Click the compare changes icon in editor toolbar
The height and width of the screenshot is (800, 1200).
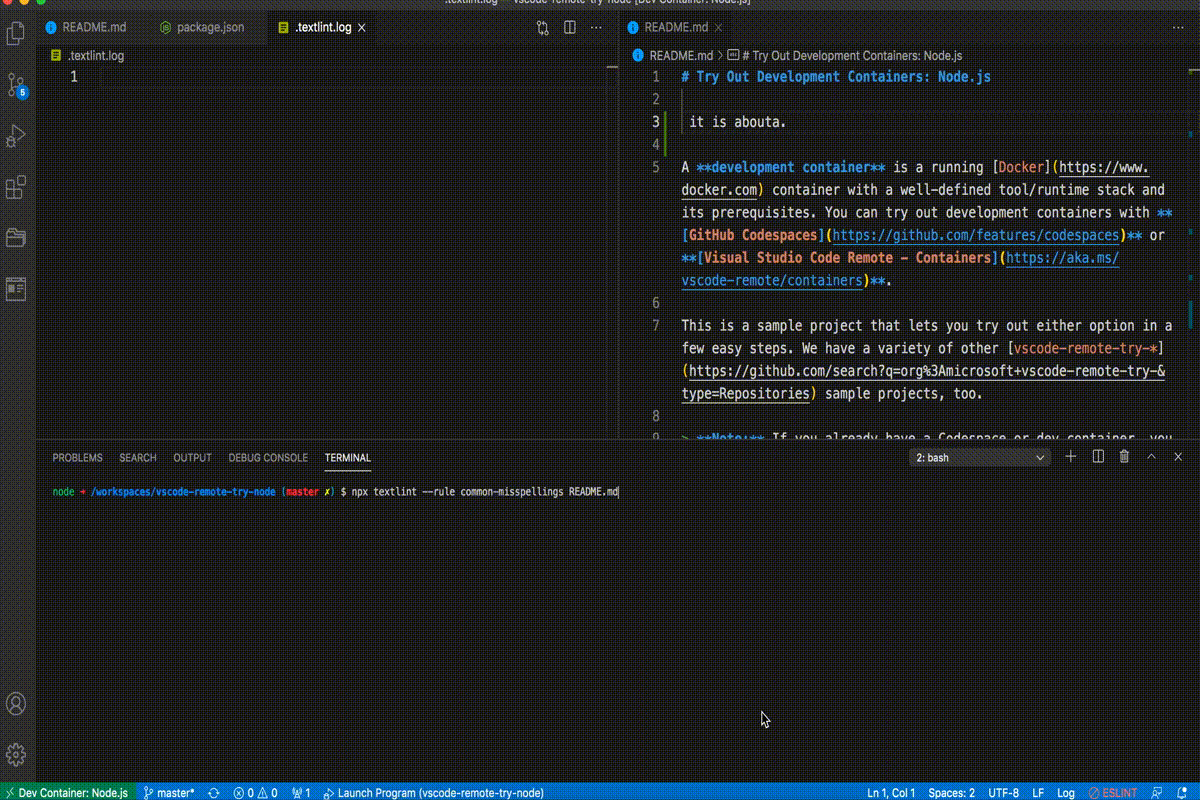pyautogui.click(x=543, y=27)
